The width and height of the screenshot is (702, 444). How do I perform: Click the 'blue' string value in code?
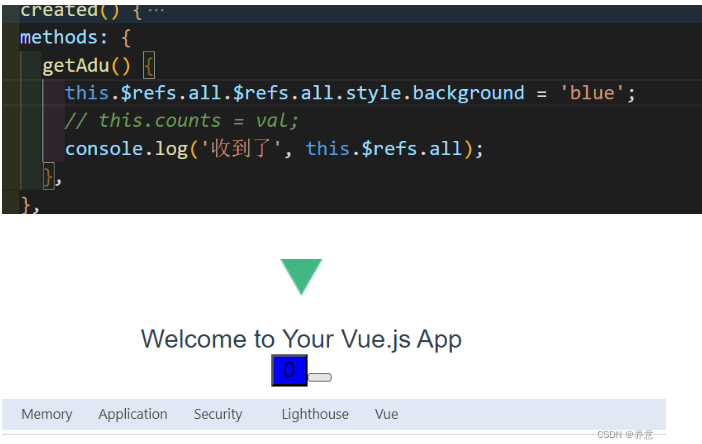pyautogui.click(x=597, y=93)
